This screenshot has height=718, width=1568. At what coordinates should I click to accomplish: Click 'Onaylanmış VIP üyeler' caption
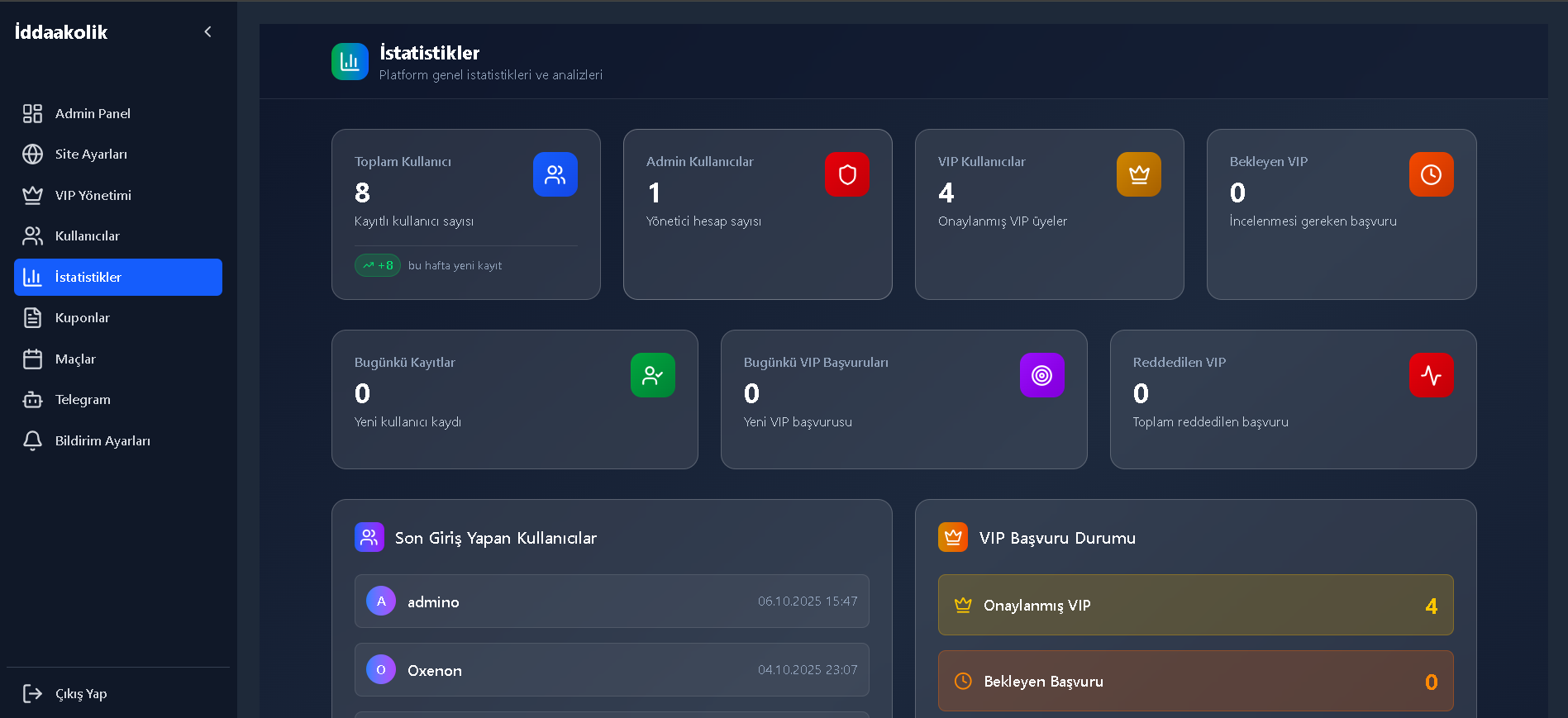coord(1003,221)
